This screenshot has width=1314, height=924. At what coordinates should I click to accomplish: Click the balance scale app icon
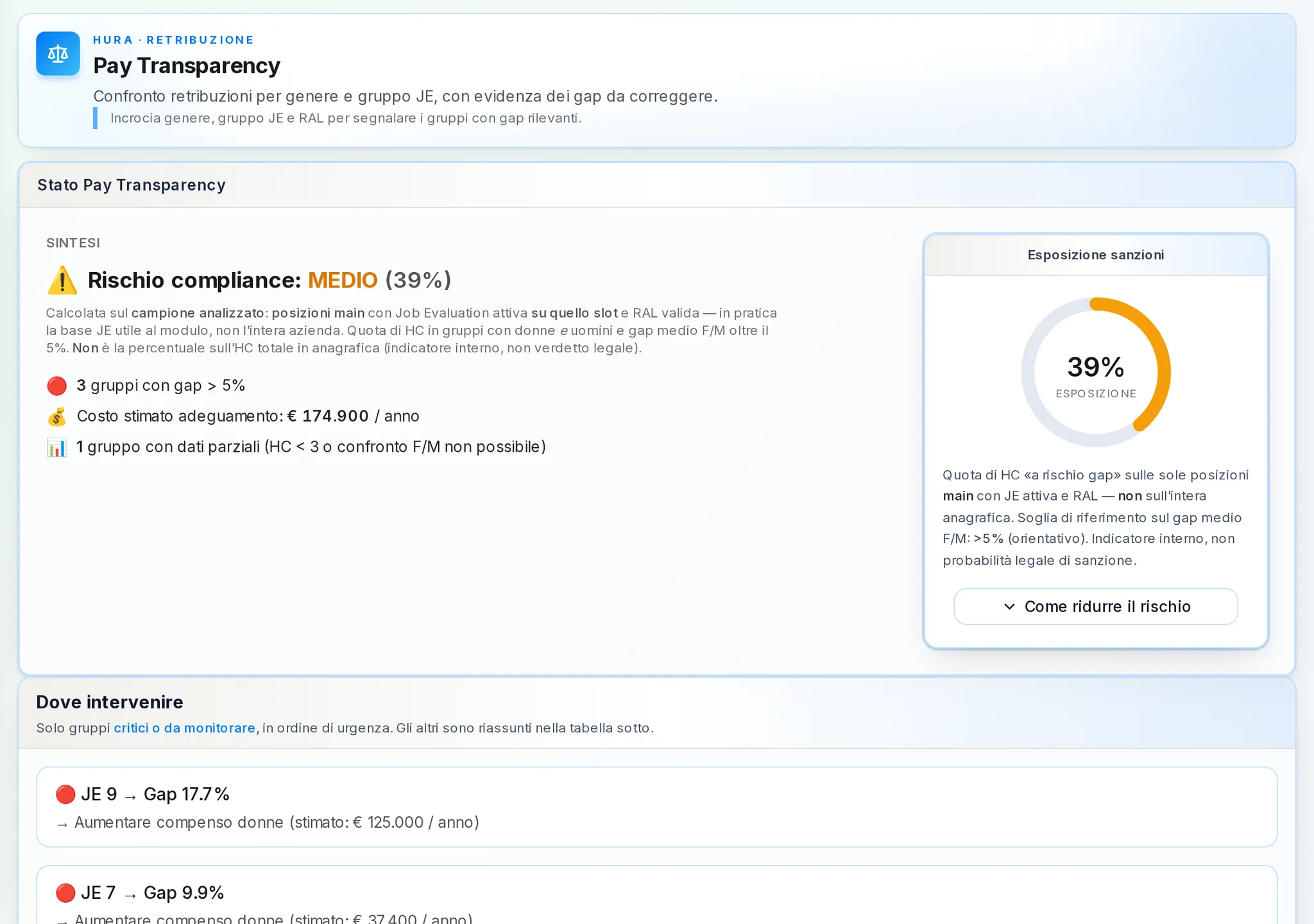58,54
